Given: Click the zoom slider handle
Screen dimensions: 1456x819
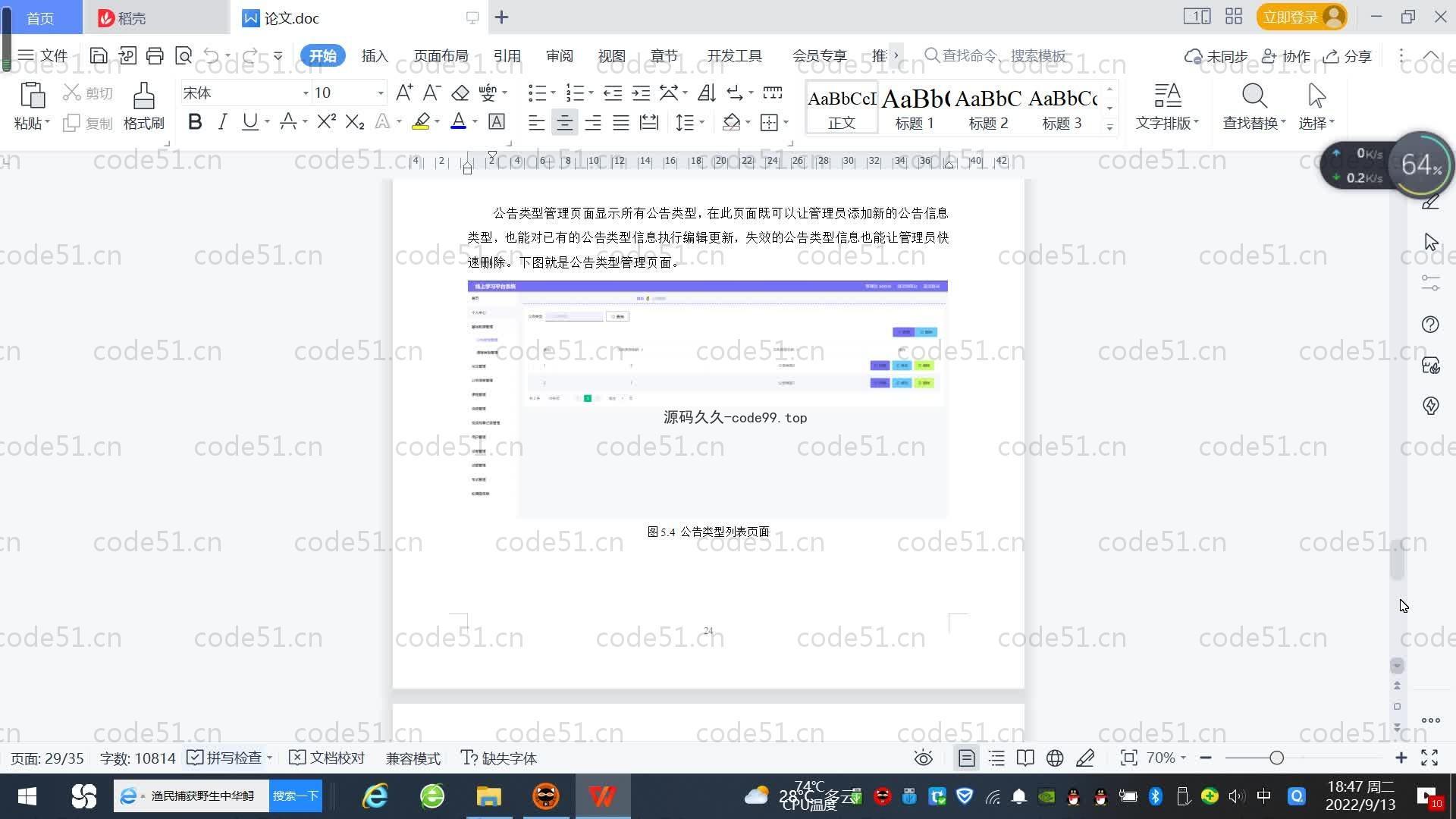Looking at the screenshot, I should (1276, 758).
